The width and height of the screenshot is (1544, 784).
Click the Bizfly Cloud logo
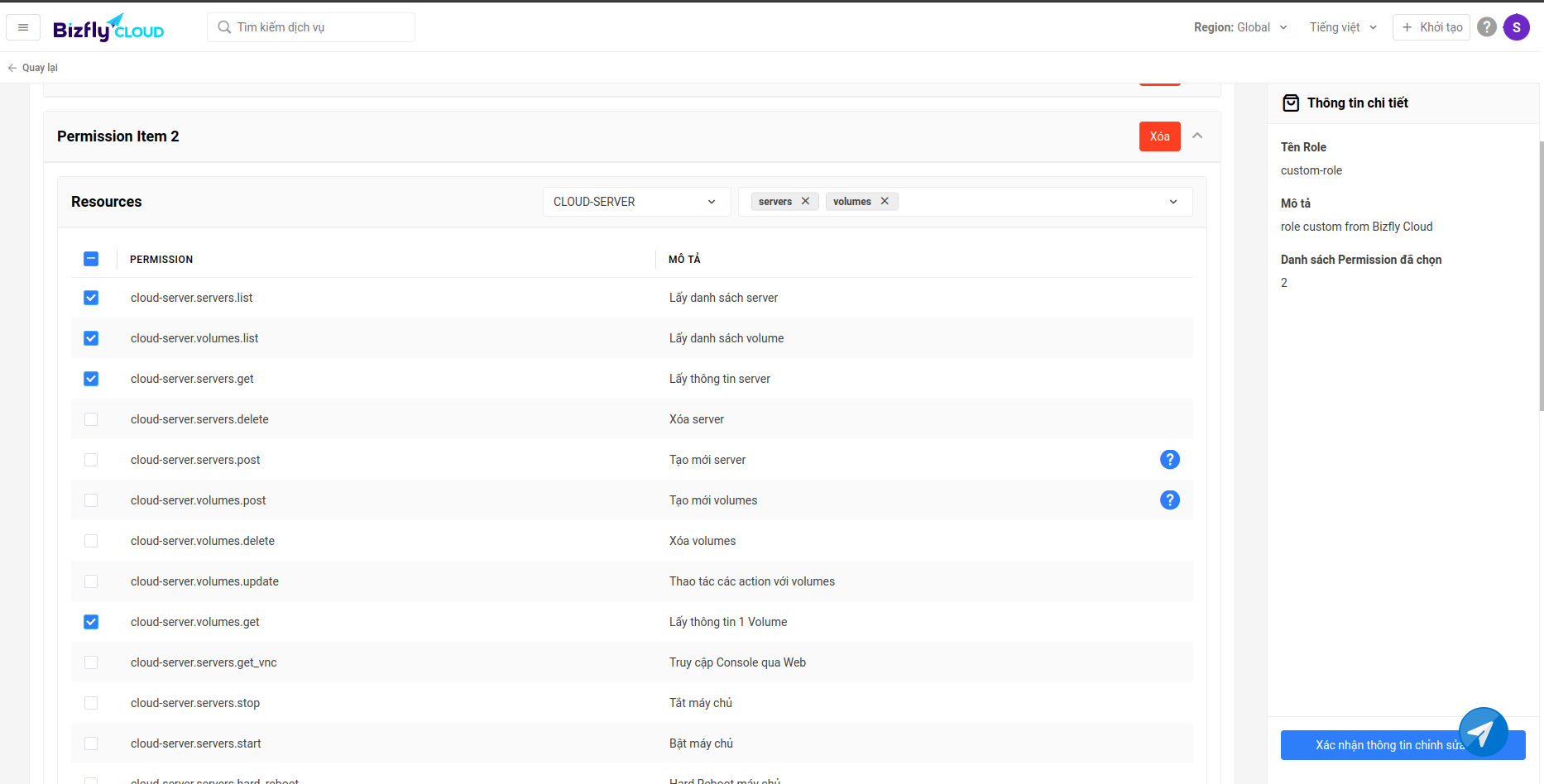pos(108,28)
